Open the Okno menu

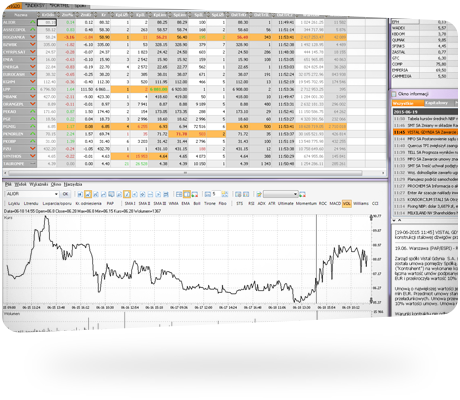pyautogui.click(x=56, y=184)
